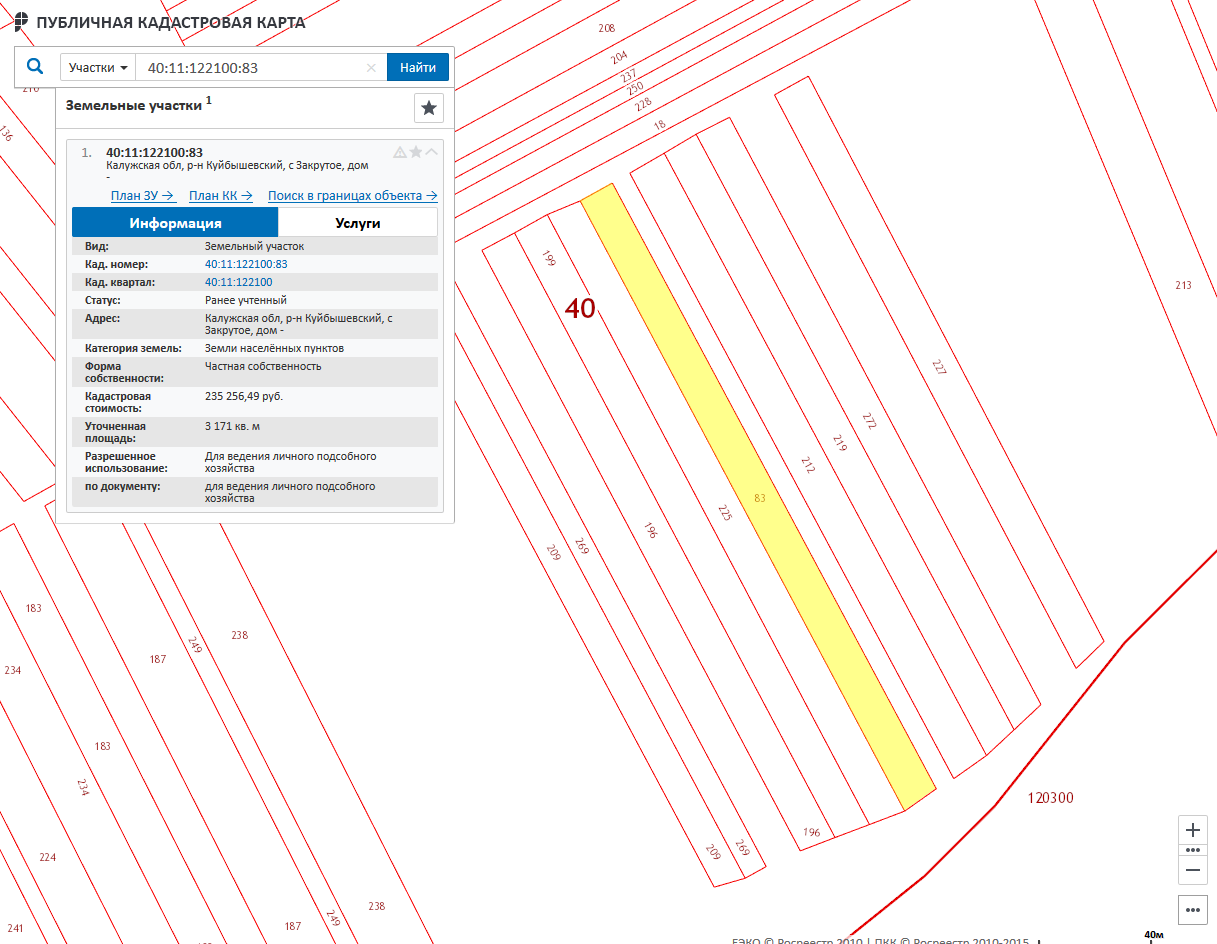Click the Статус value Ранее учтенный
The image size is (1217, 944).
click(x=246, y=300)
